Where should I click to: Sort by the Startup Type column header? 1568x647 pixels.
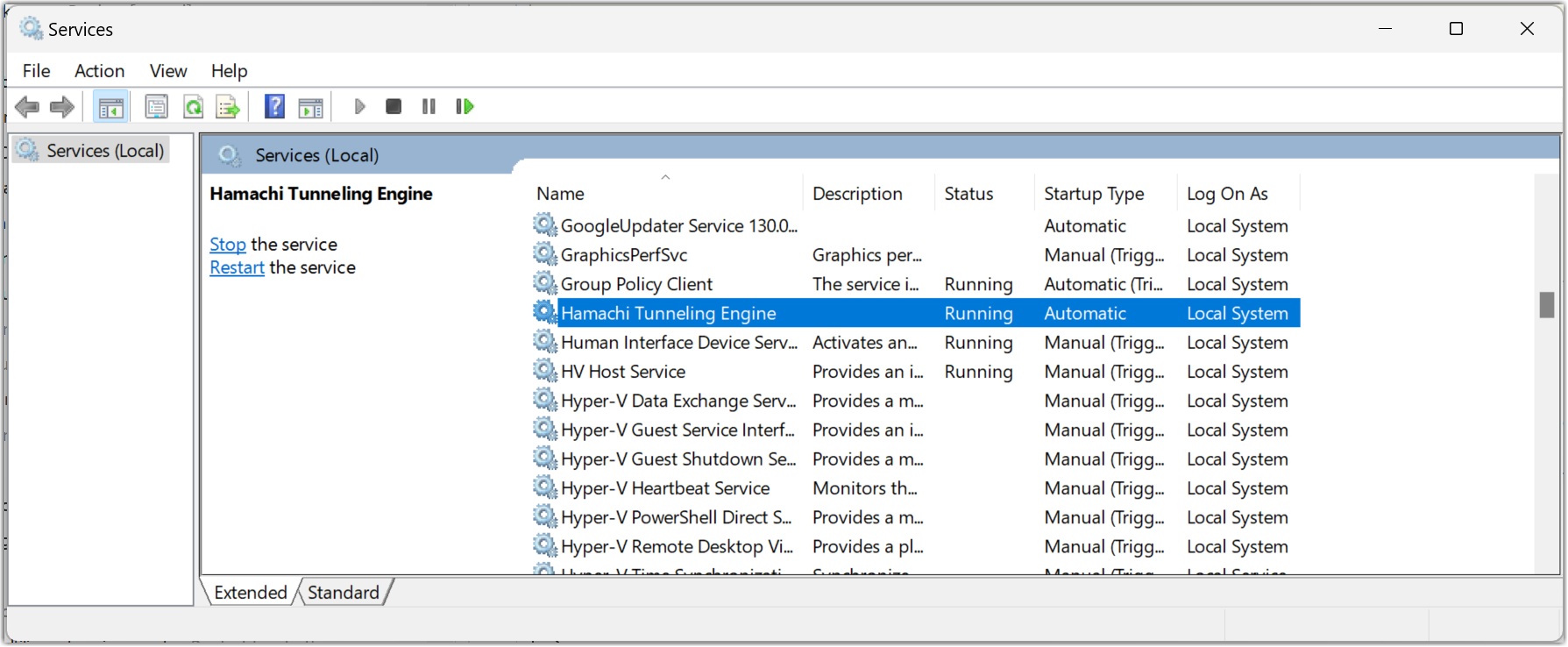(1105, 194)
